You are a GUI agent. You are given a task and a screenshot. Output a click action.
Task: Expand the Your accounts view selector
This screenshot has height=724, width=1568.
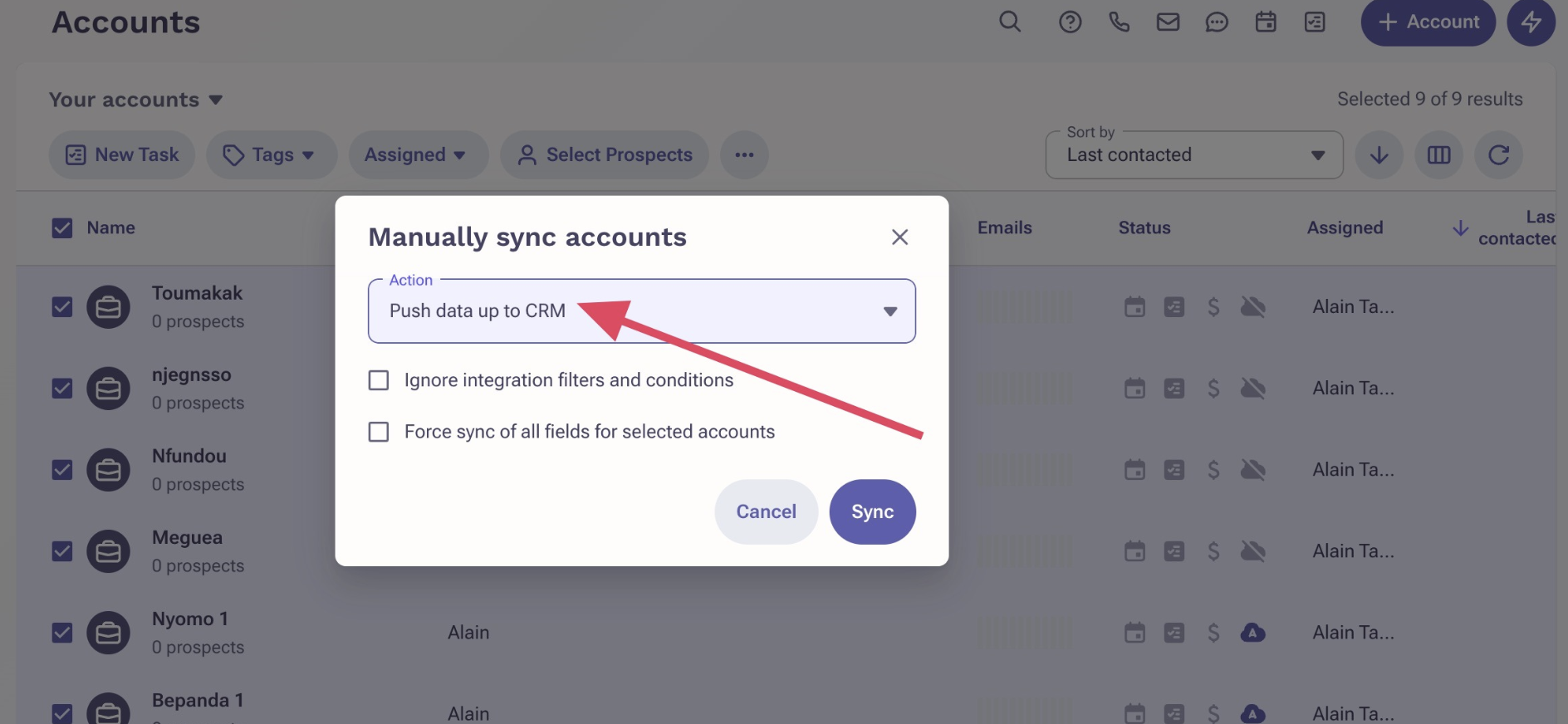135,100
